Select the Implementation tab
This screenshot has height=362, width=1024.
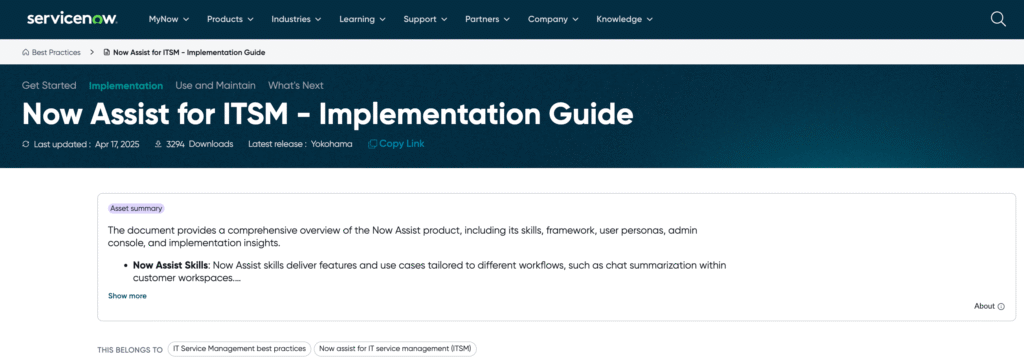(126, 86)
